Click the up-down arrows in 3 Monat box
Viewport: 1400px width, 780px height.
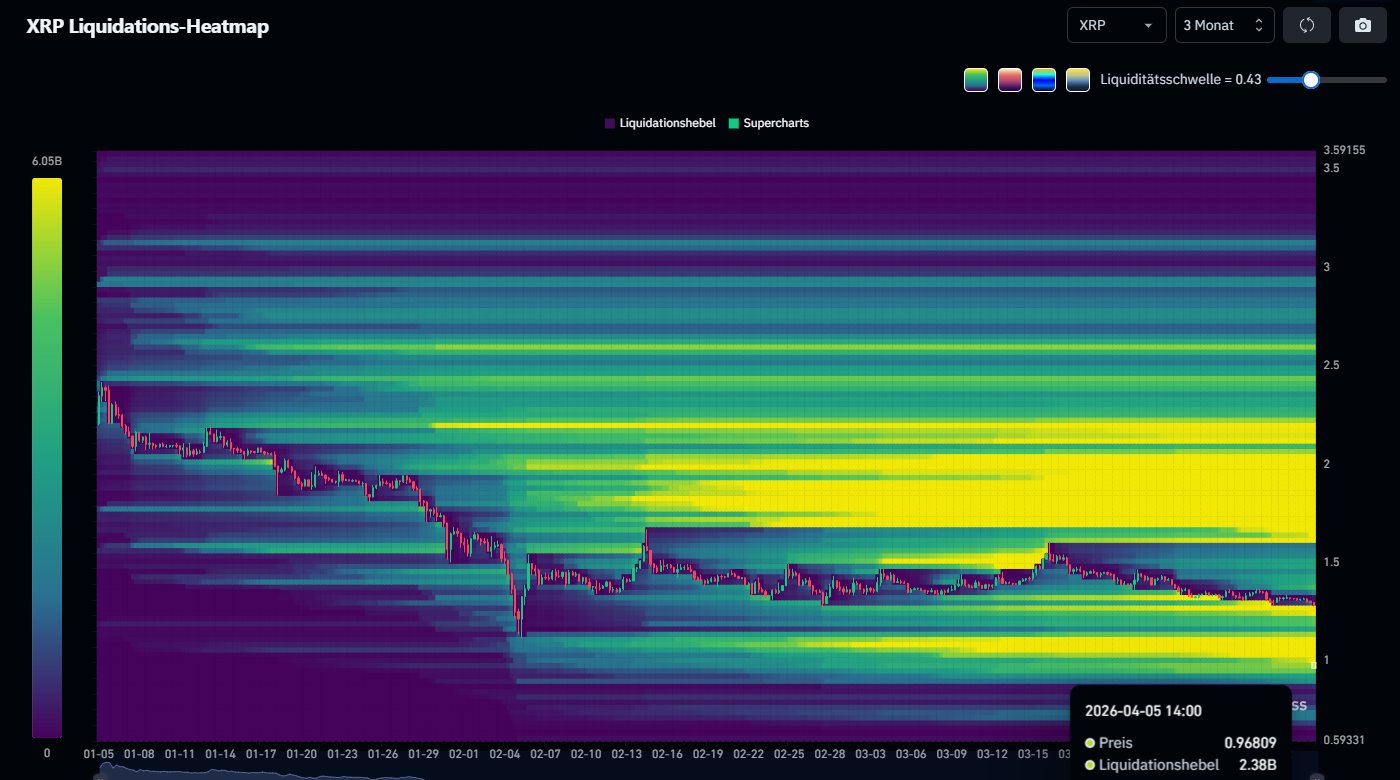click(1258, 25)
